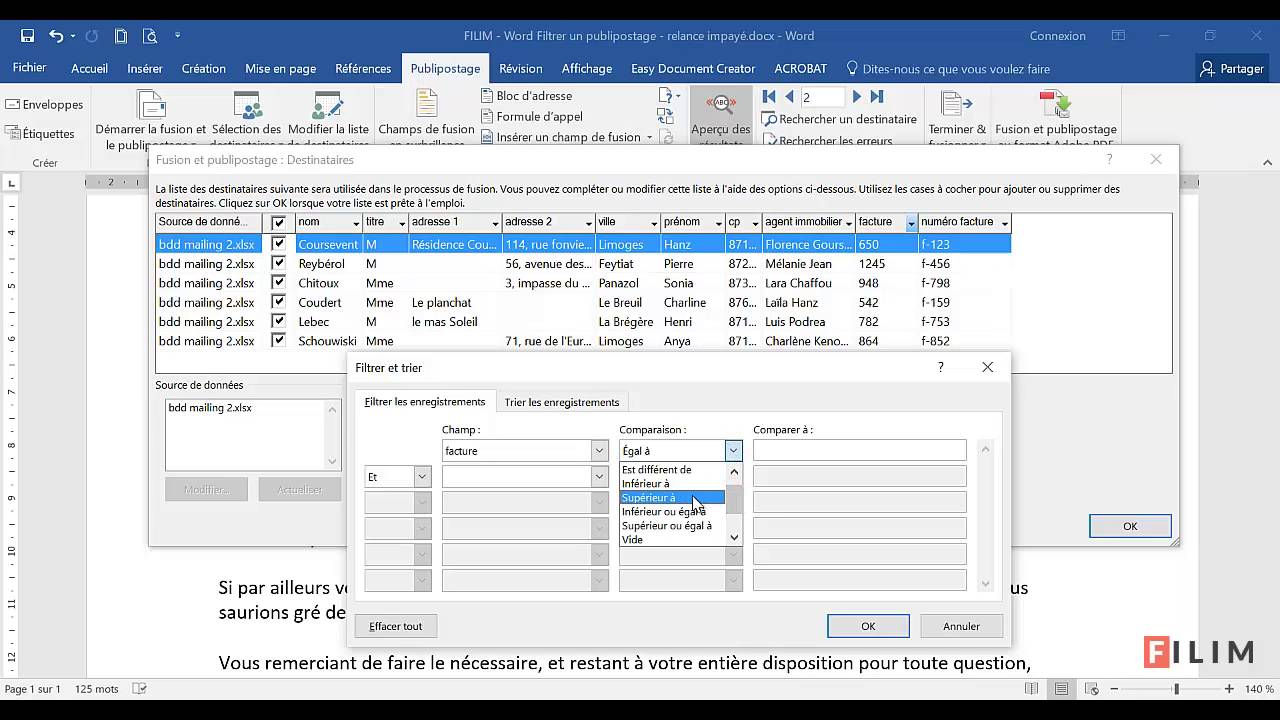This screenshot has height=720, width=1280.
Task: Switch to the Révision ribbon tab
Action: [521, 69]
